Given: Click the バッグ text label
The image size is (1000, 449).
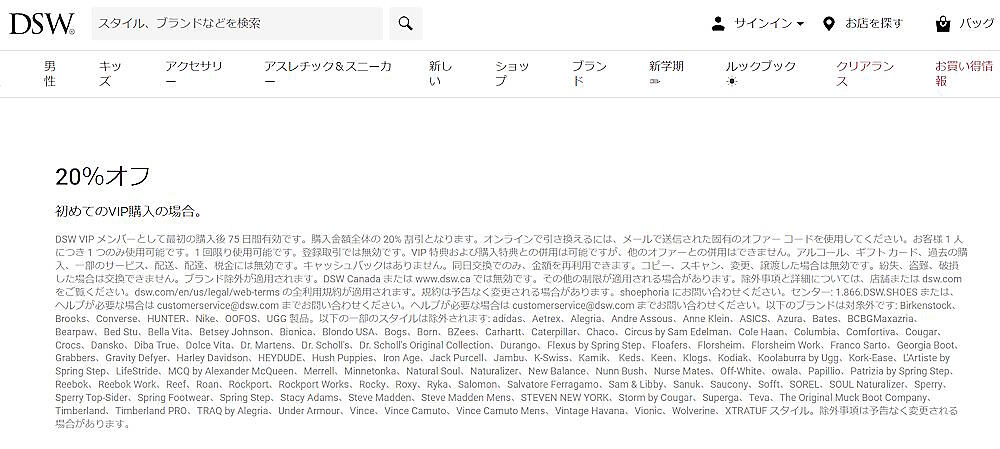Looking at the screenshot, I should [976, 24].
